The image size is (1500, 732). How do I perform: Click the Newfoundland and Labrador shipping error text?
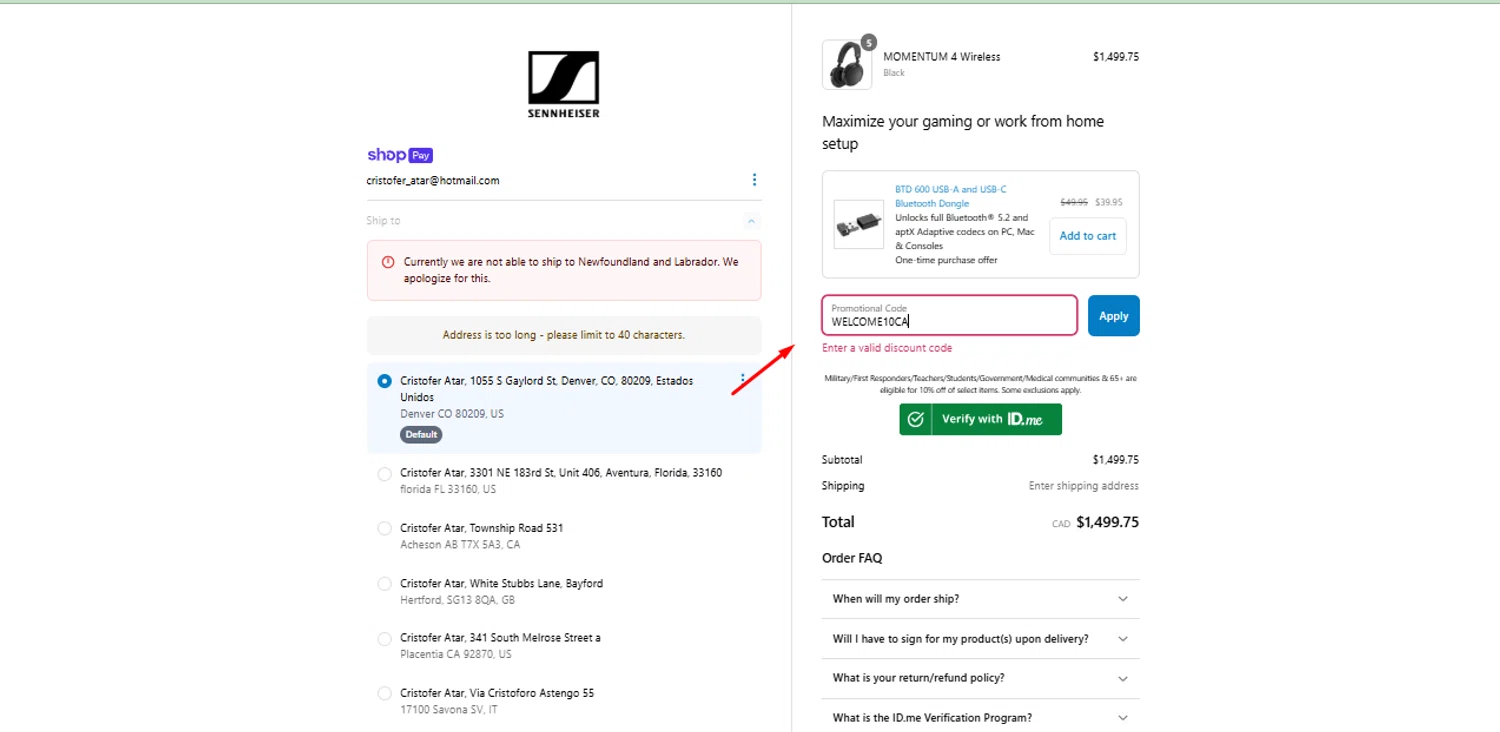571,270
